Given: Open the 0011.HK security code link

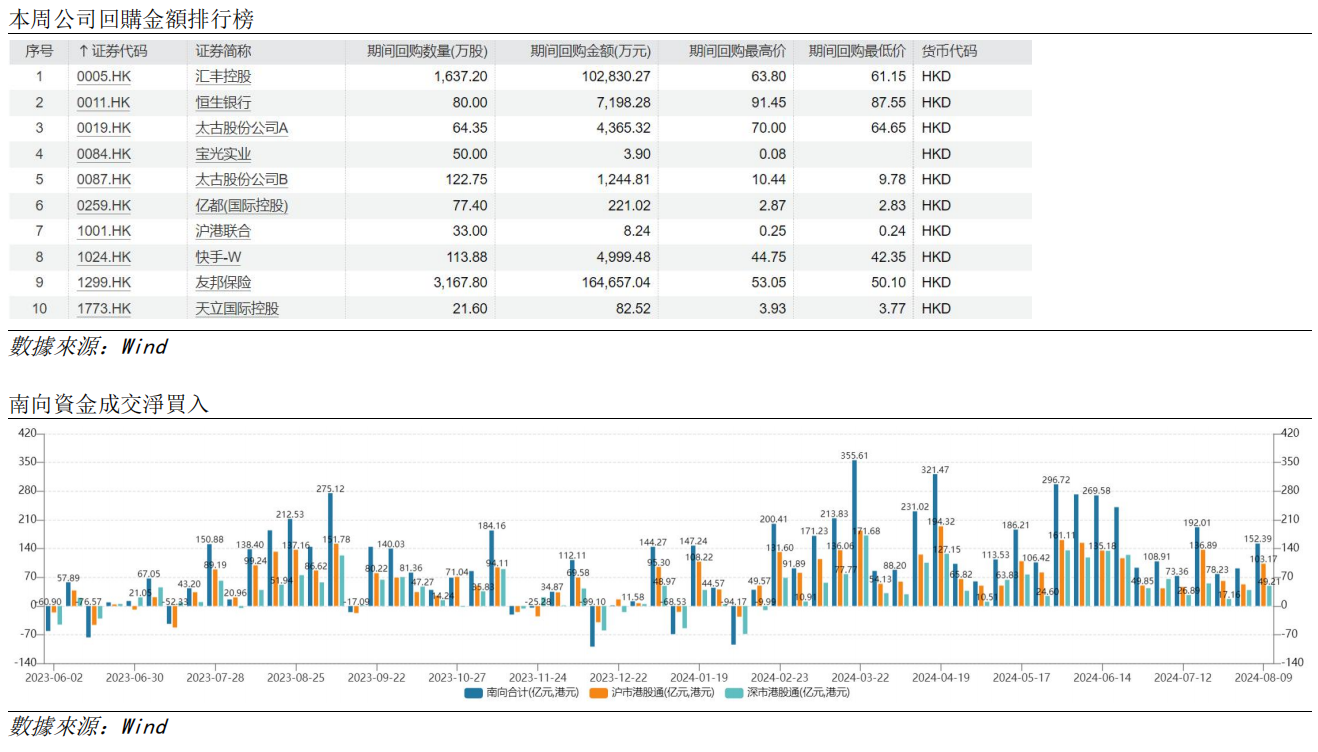Looking at the screenshot, I should [103, 102].
